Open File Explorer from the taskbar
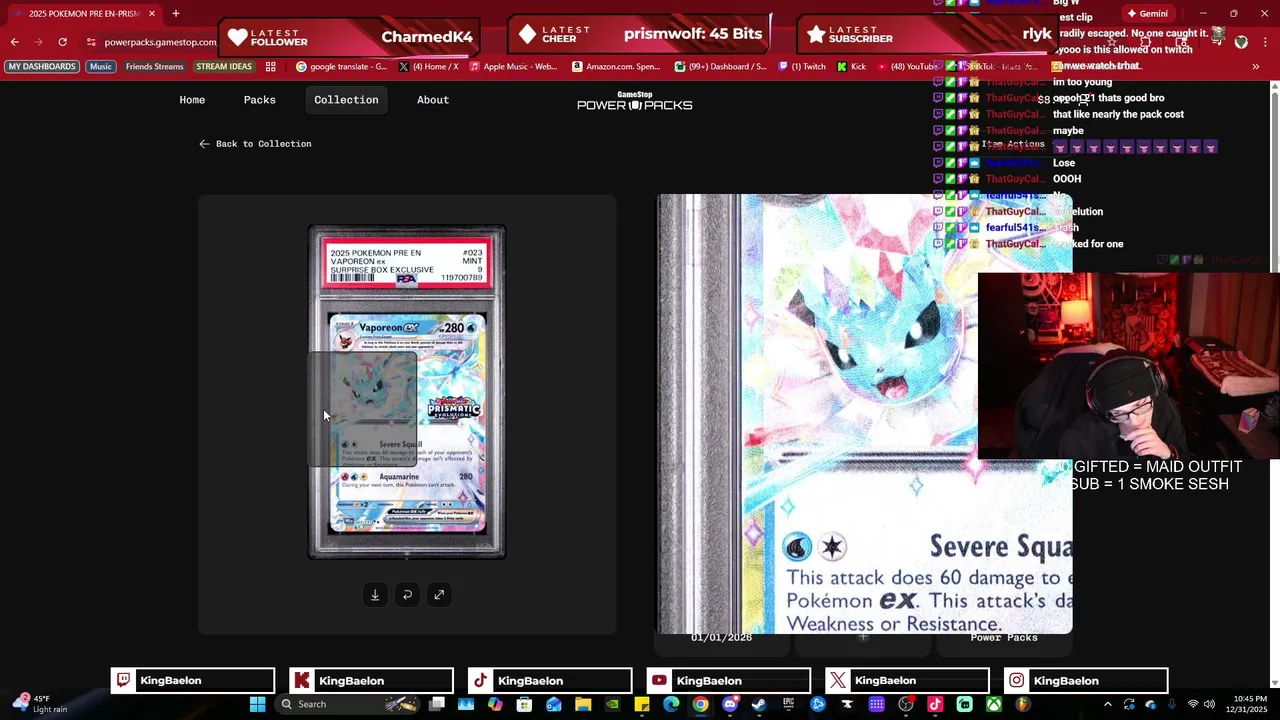 (582, 704)
